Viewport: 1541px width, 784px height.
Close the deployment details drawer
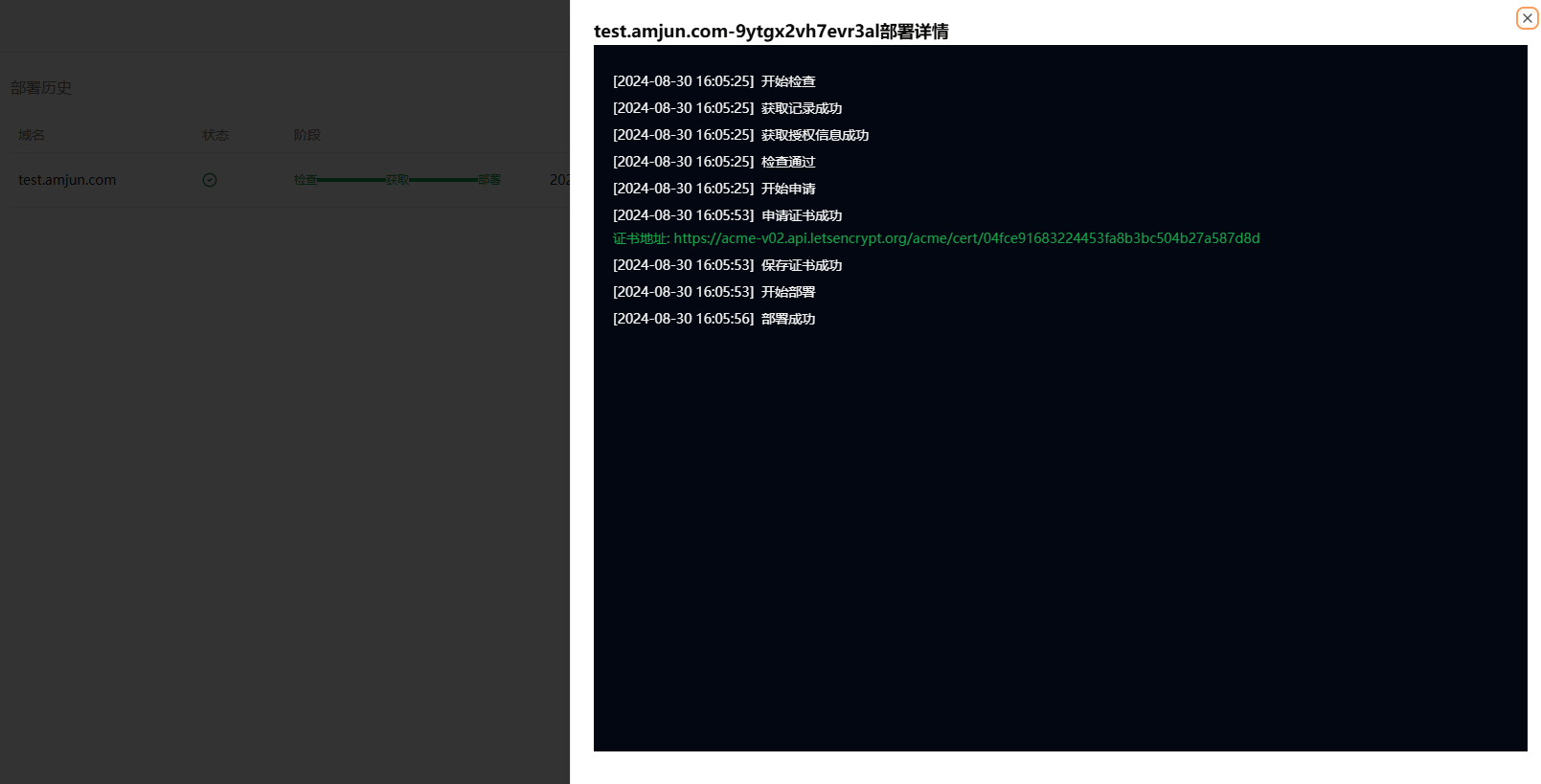tap(1527, 18)
